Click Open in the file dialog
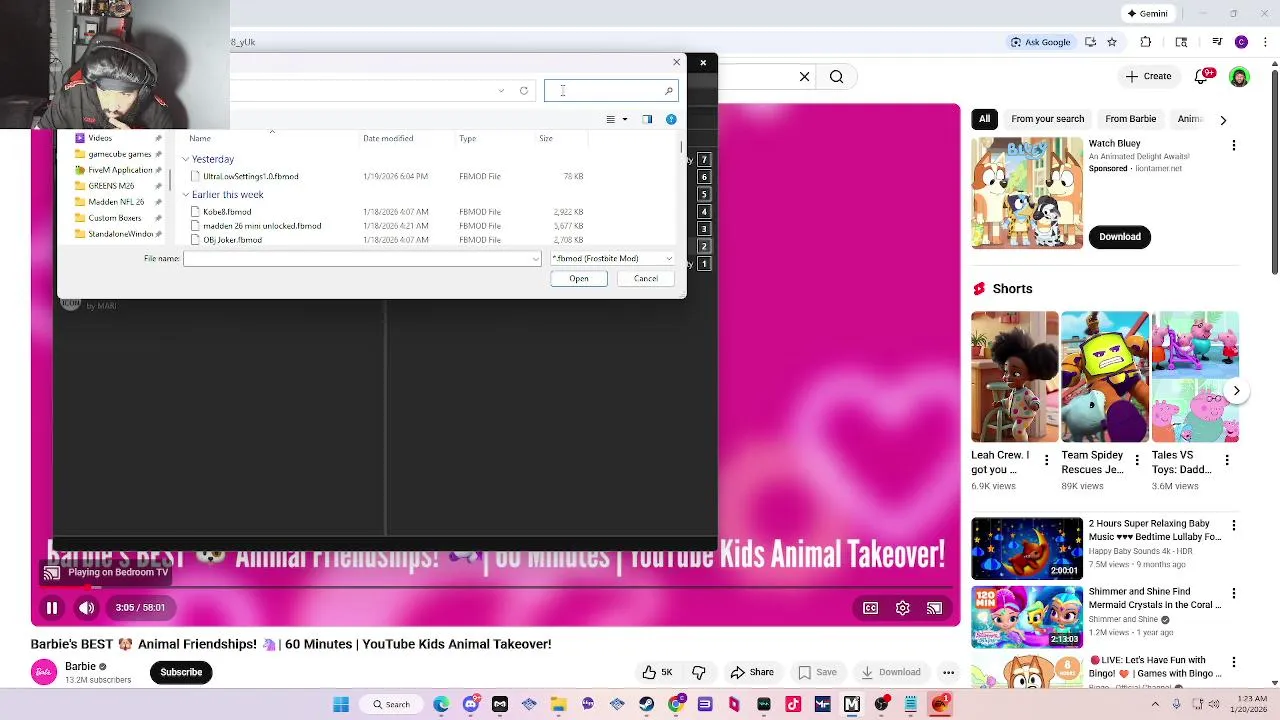 (x=579, y=279)
